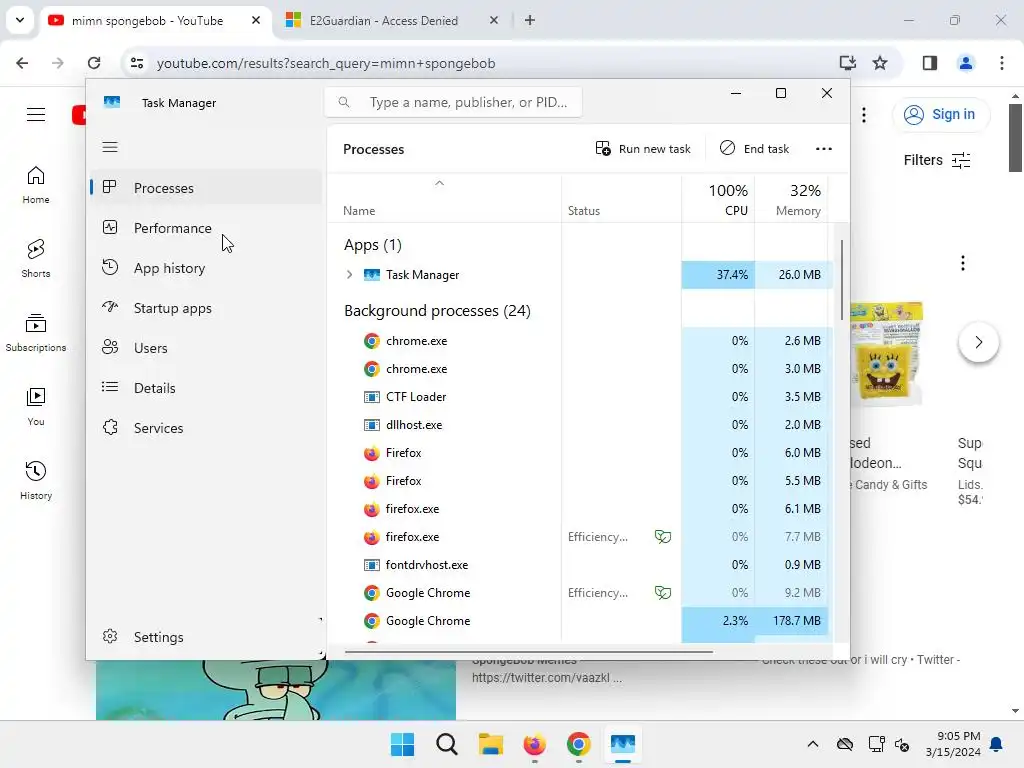
Task: Click the Settings gear icon in Task Manager
Action: 110,636
